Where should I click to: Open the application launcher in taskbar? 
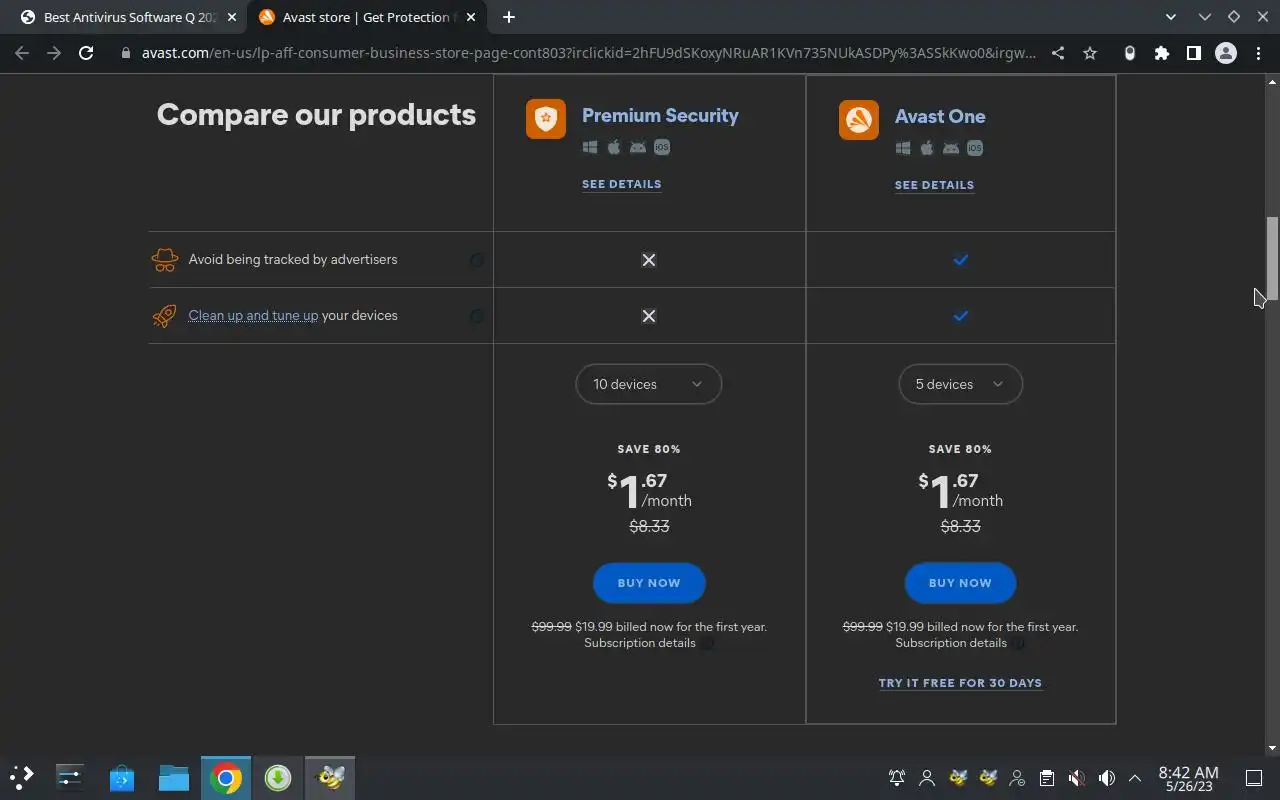pos(22,777)
